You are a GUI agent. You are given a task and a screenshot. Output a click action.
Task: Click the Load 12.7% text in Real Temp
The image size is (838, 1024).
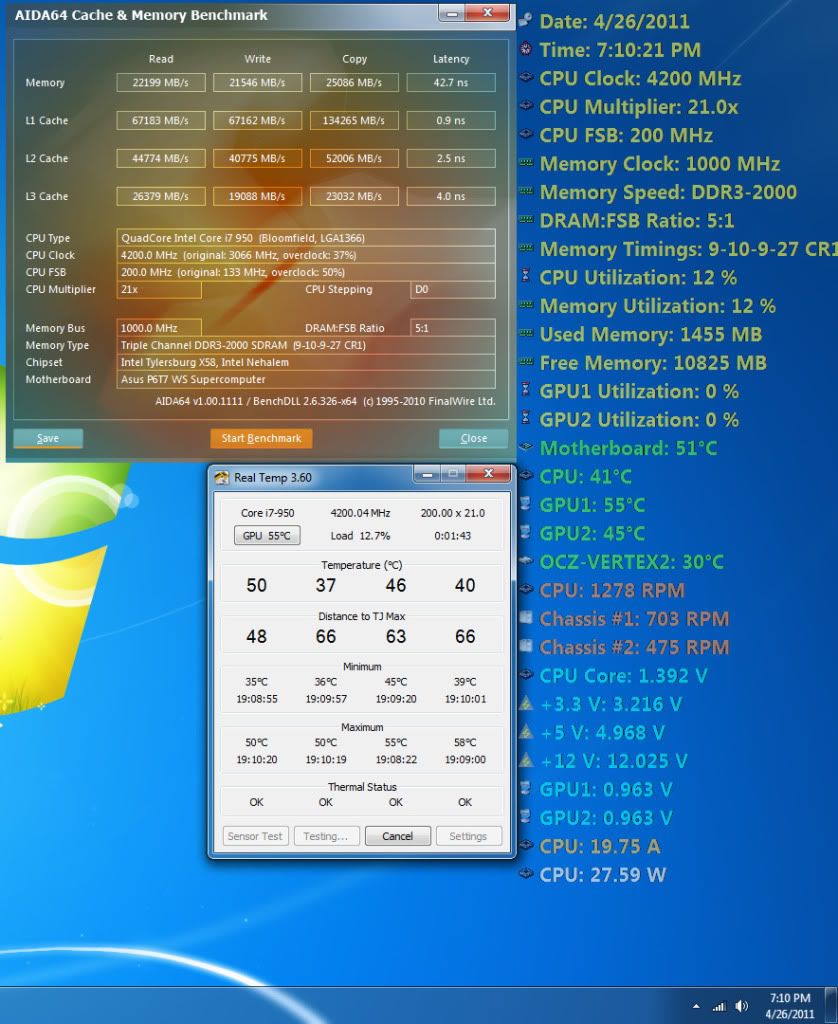(360, 536)
